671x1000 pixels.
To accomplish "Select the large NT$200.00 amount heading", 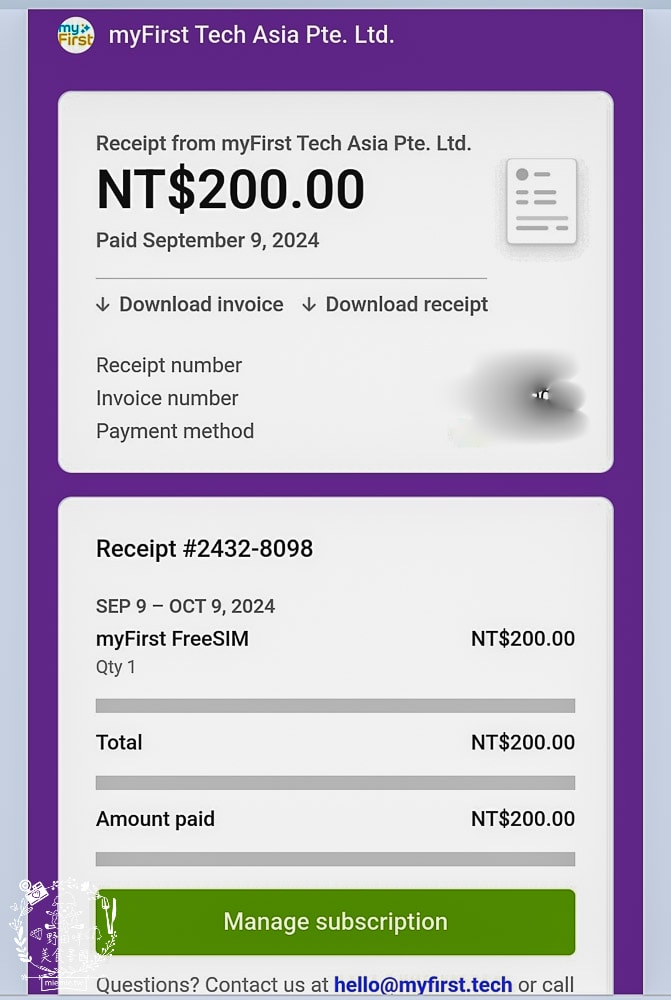I will (x=230, y=189).
